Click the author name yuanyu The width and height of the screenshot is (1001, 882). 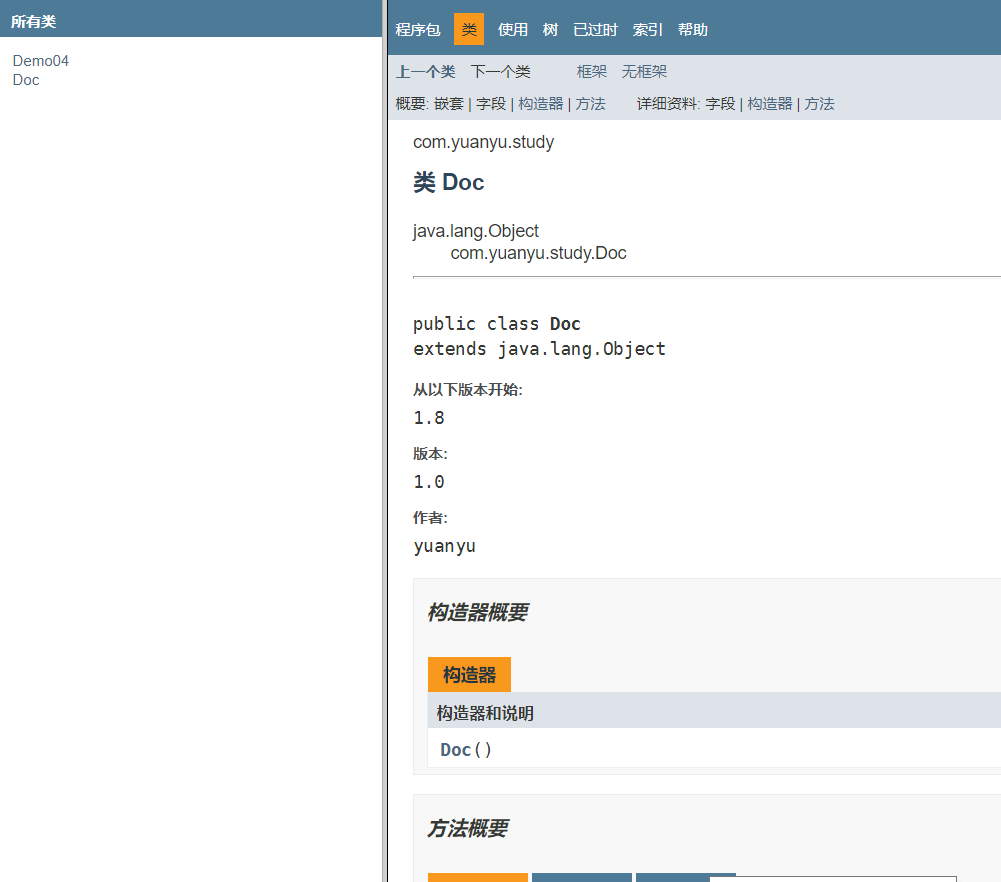(x=444, y=546)
